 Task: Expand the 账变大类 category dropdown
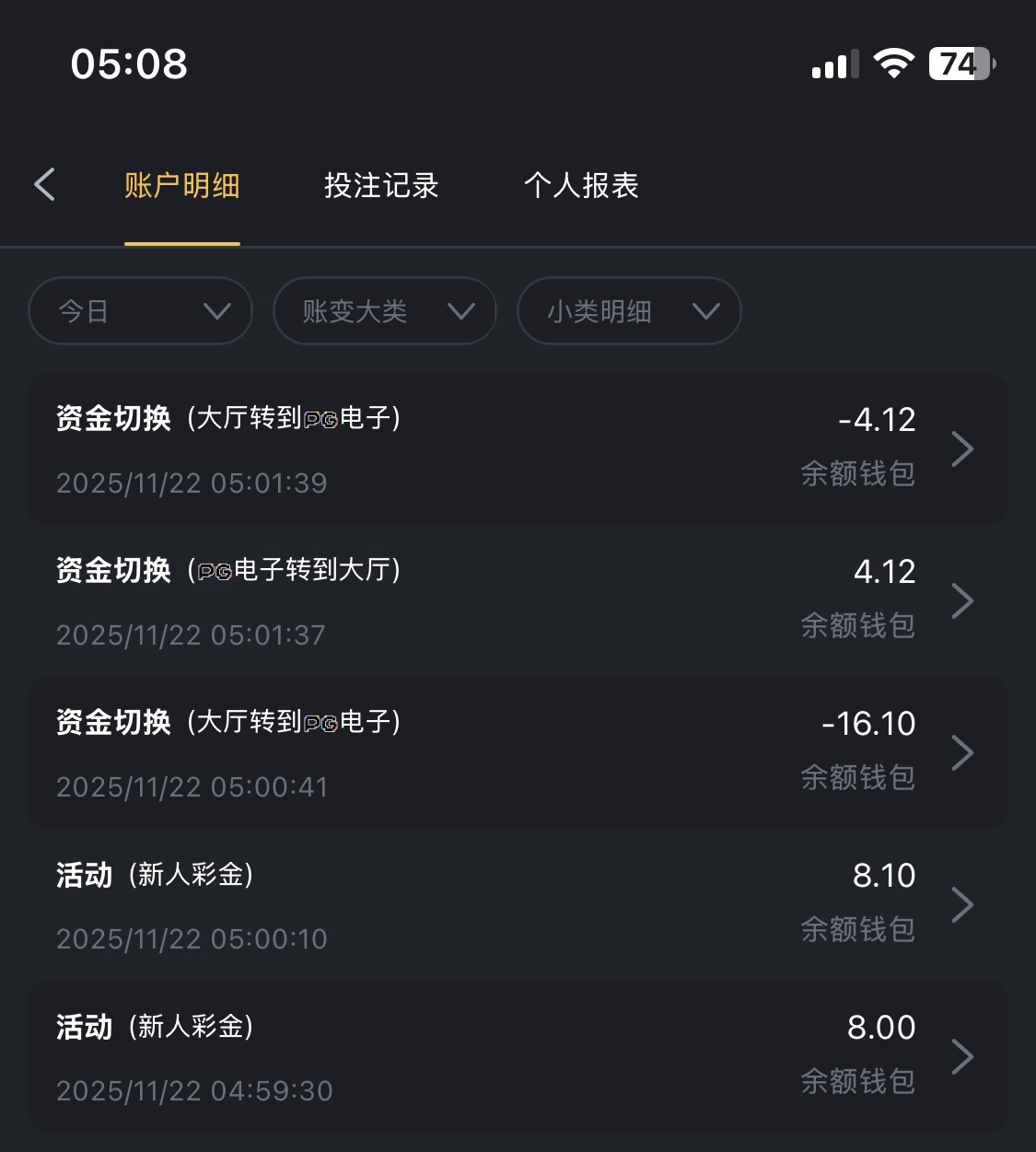tap(385, 311)
